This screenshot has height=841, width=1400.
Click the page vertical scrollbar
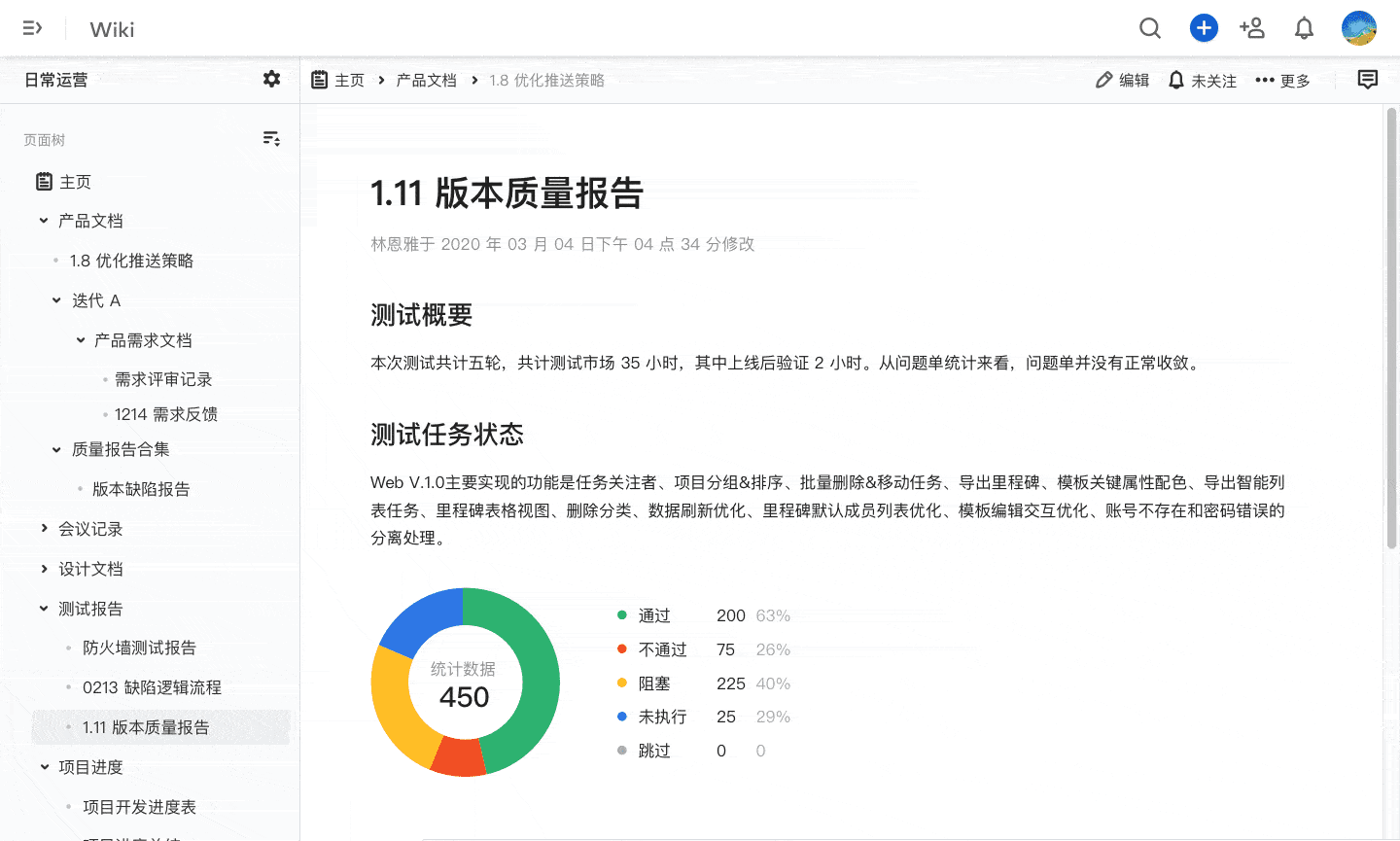[x=1390, y=331]
